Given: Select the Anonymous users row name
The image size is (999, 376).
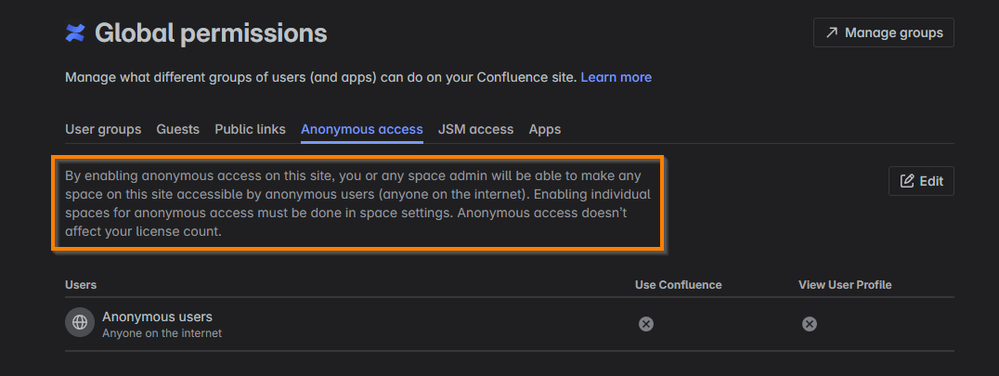Looking at the screenshot, I should pyautogui.click(x=157, y=317).
